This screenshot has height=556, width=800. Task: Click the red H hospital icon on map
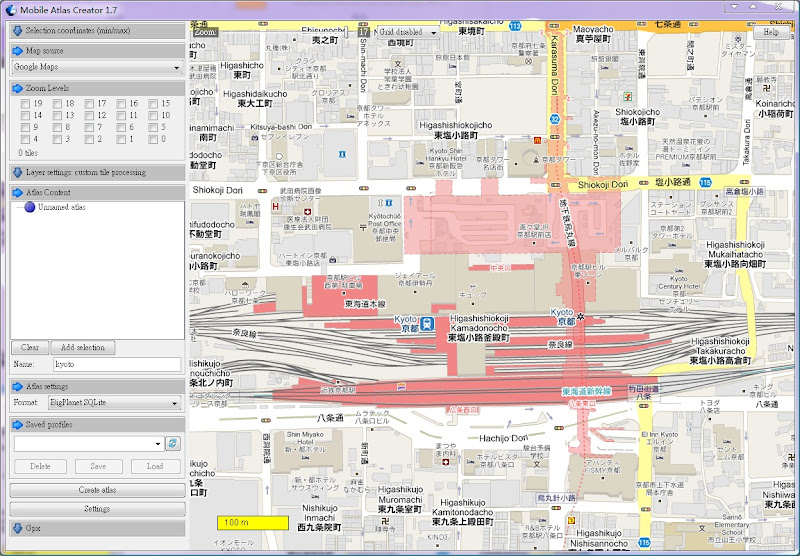coord(276,207)
